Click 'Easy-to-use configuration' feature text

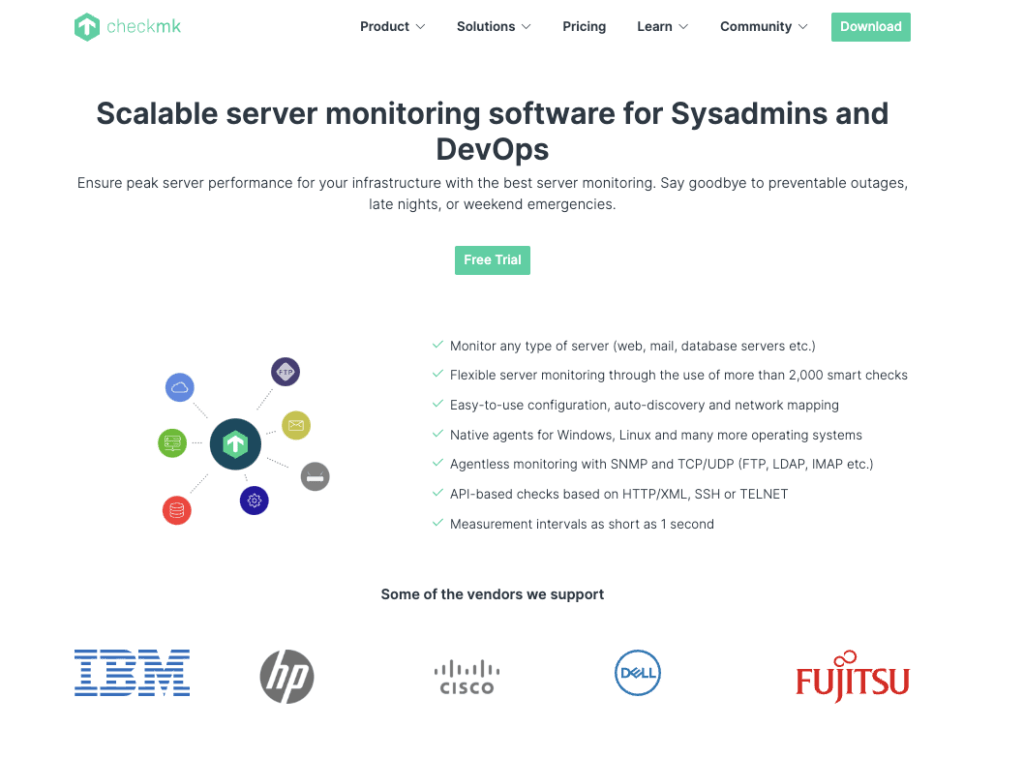[644, 405]
